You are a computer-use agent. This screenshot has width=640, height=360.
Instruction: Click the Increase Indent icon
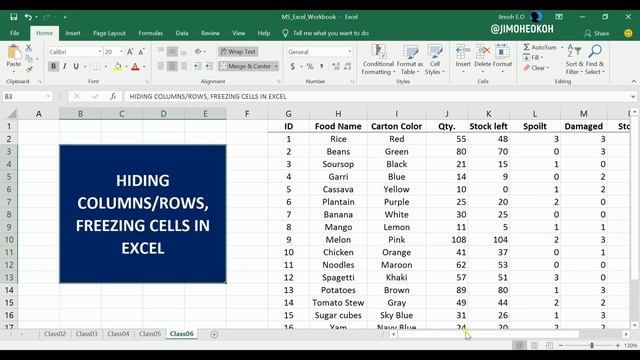click(208, 66)
